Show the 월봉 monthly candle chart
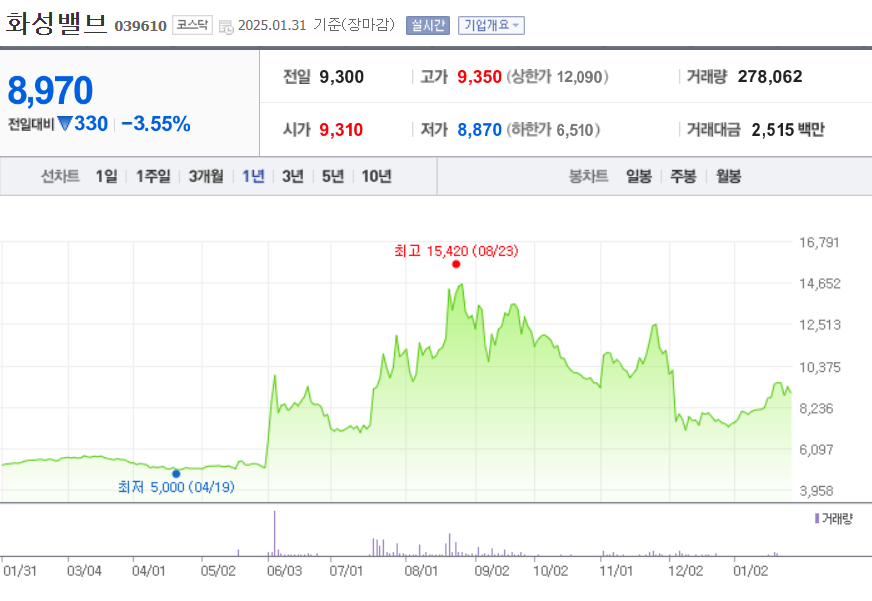Viewport: 872px width, 601px height. point(729,176)
